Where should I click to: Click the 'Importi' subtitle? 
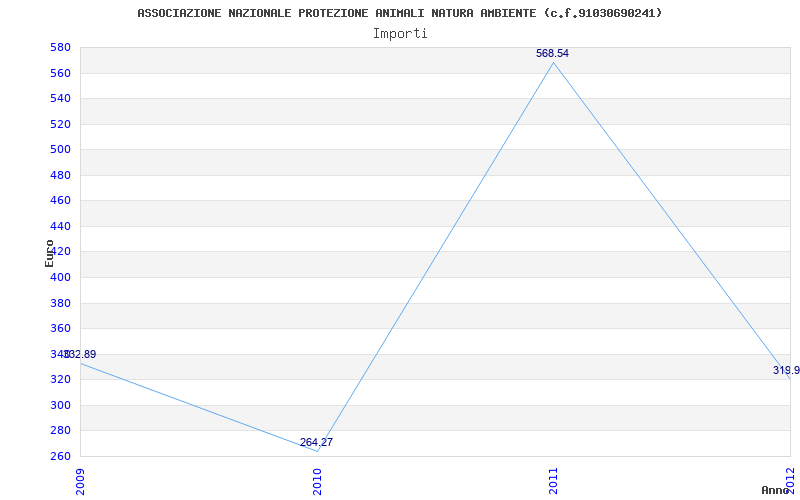click(400, 34)
